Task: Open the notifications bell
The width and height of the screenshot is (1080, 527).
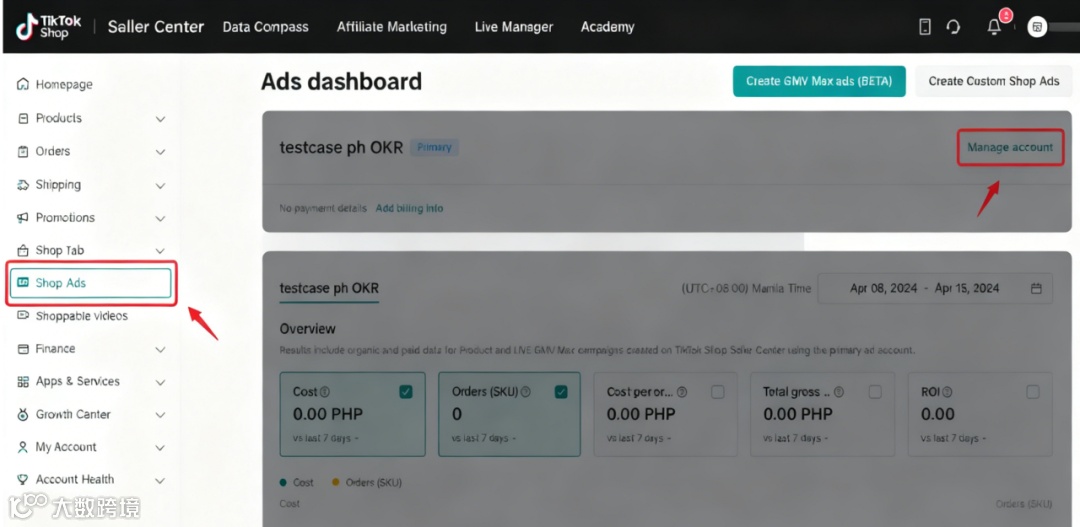Action: 994,27
